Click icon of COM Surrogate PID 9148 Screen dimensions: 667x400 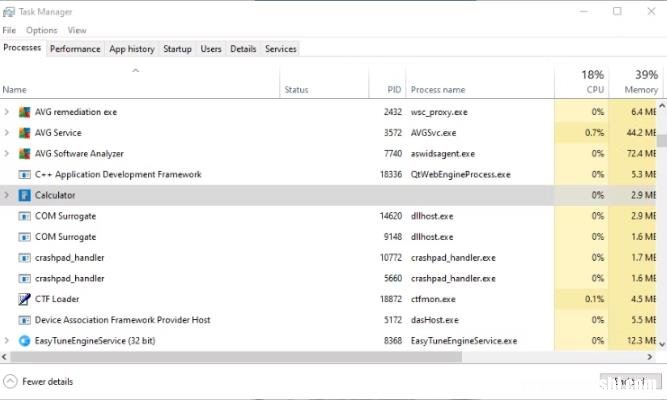coord(25,237)
